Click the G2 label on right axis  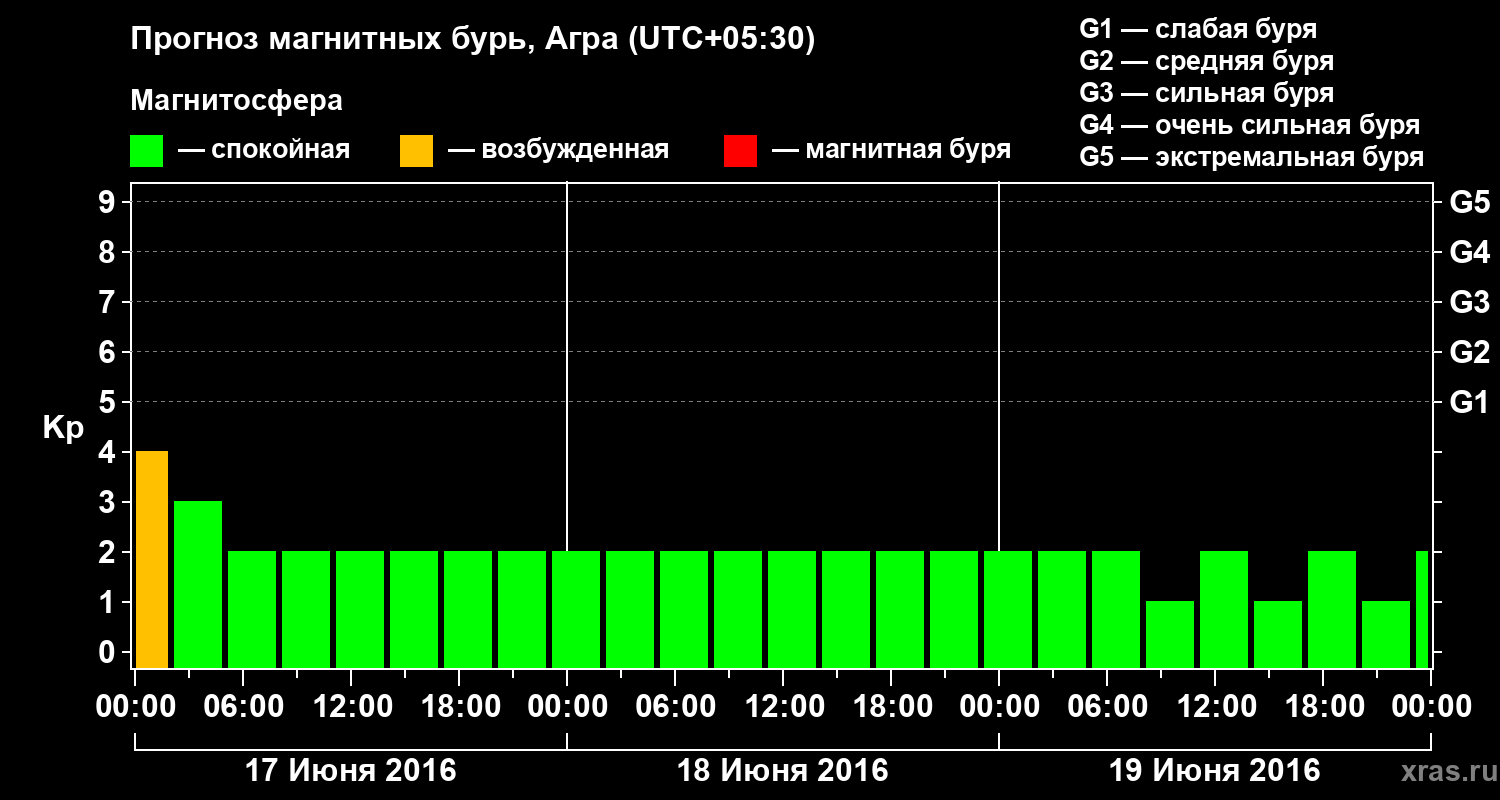[1469, 352]
